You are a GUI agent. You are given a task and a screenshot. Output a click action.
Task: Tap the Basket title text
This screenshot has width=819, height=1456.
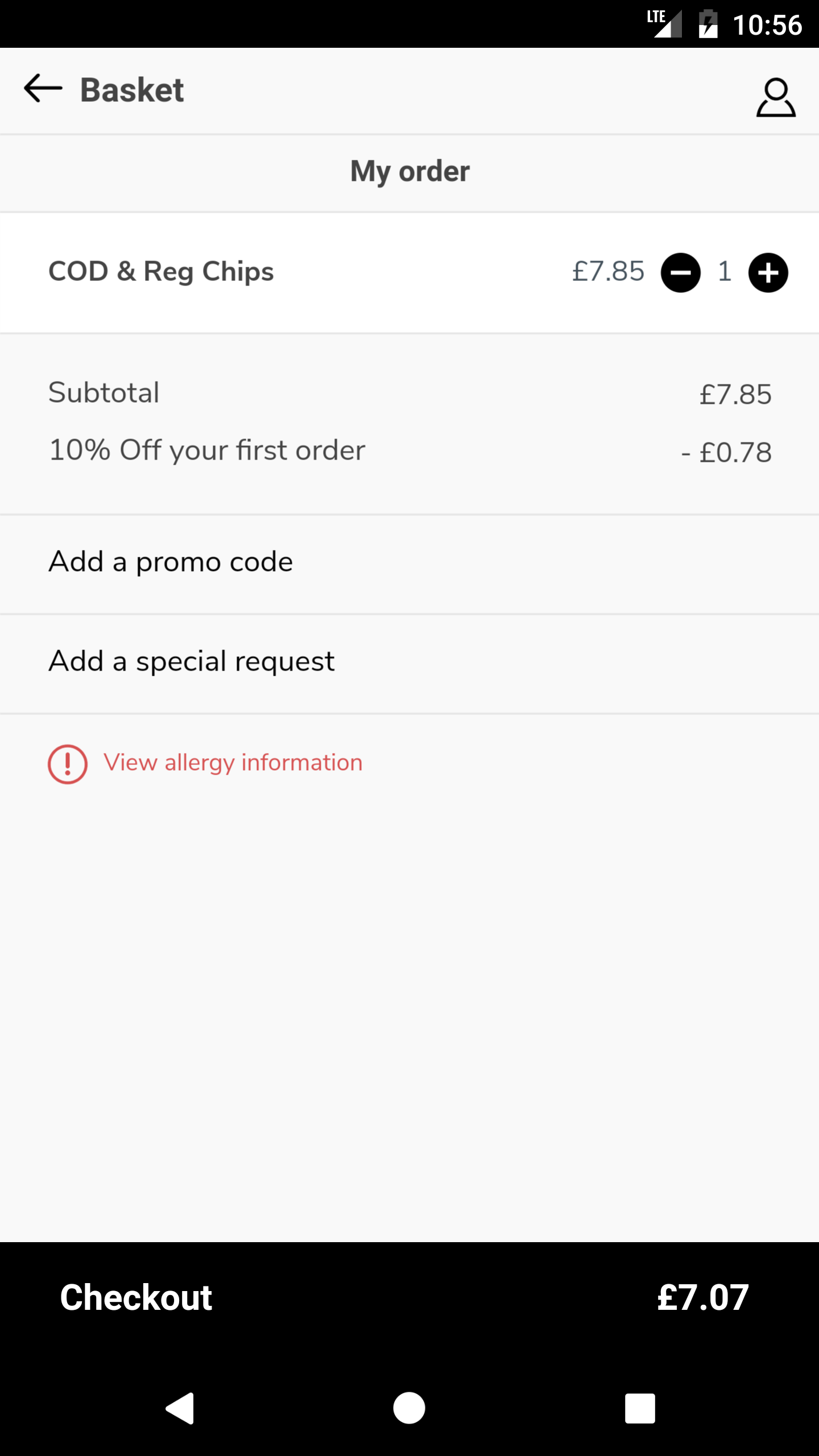132,90
